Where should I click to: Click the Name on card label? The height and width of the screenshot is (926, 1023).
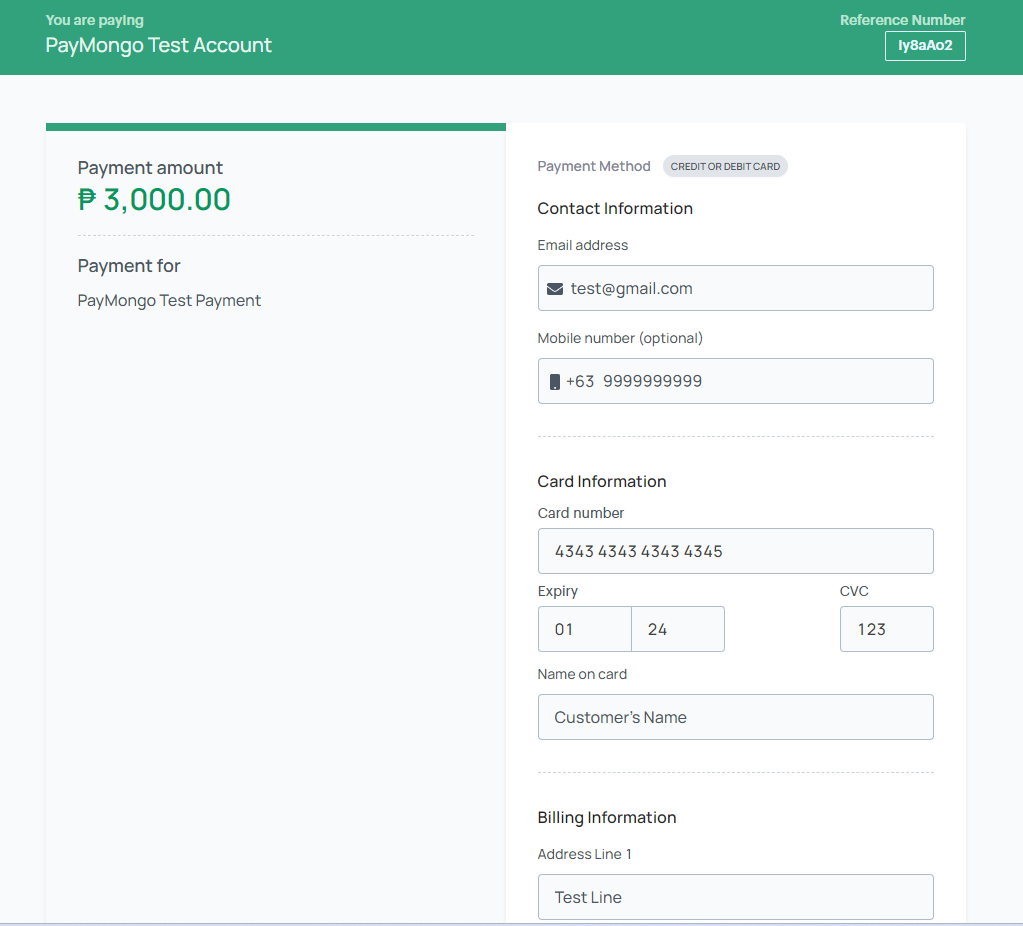click(x=582, y=674)
